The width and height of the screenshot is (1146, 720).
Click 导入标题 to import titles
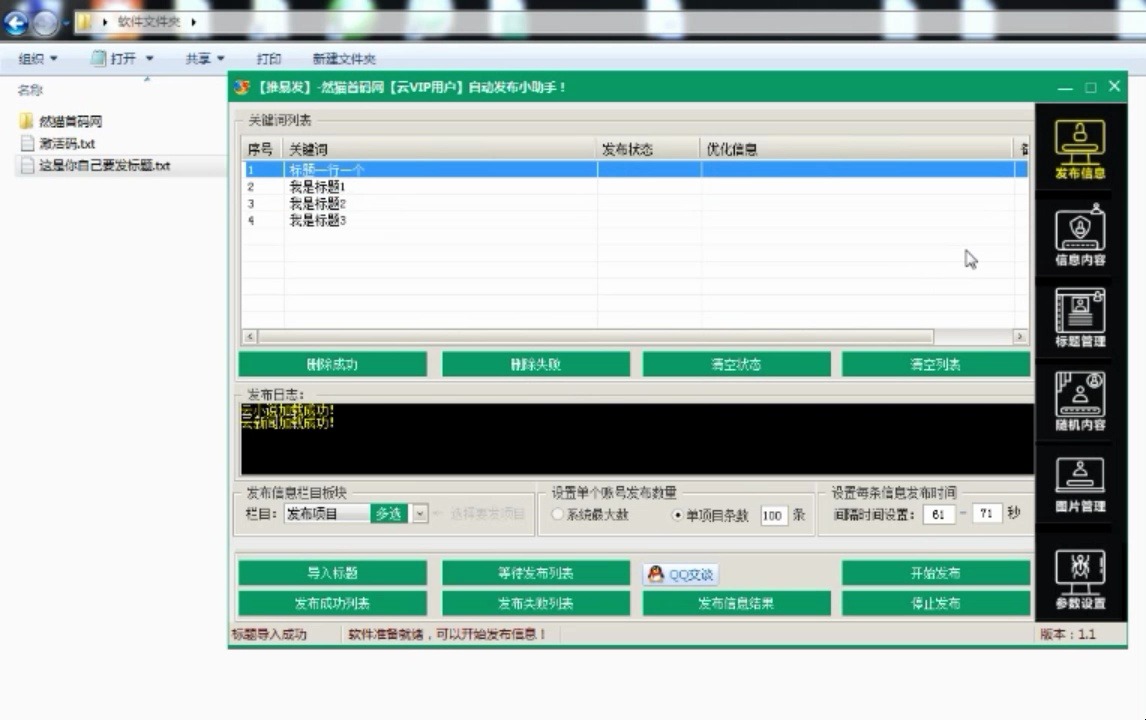click(x=332, y=573)
